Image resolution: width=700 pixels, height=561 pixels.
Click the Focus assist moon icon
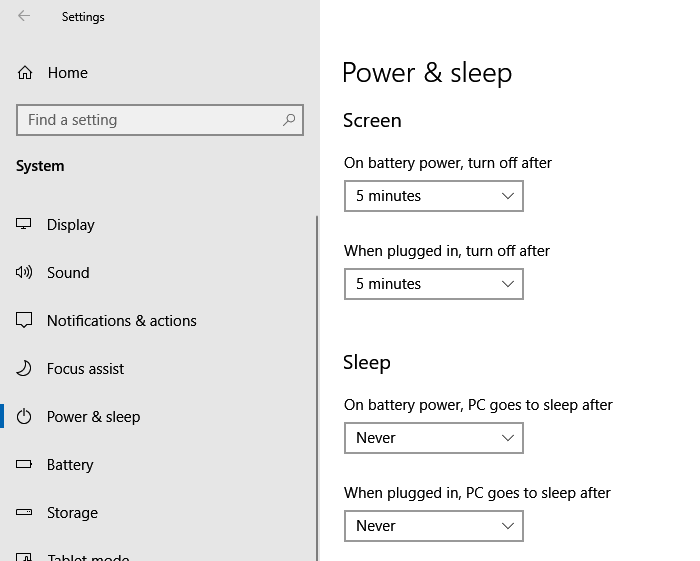tap(24, 368)
